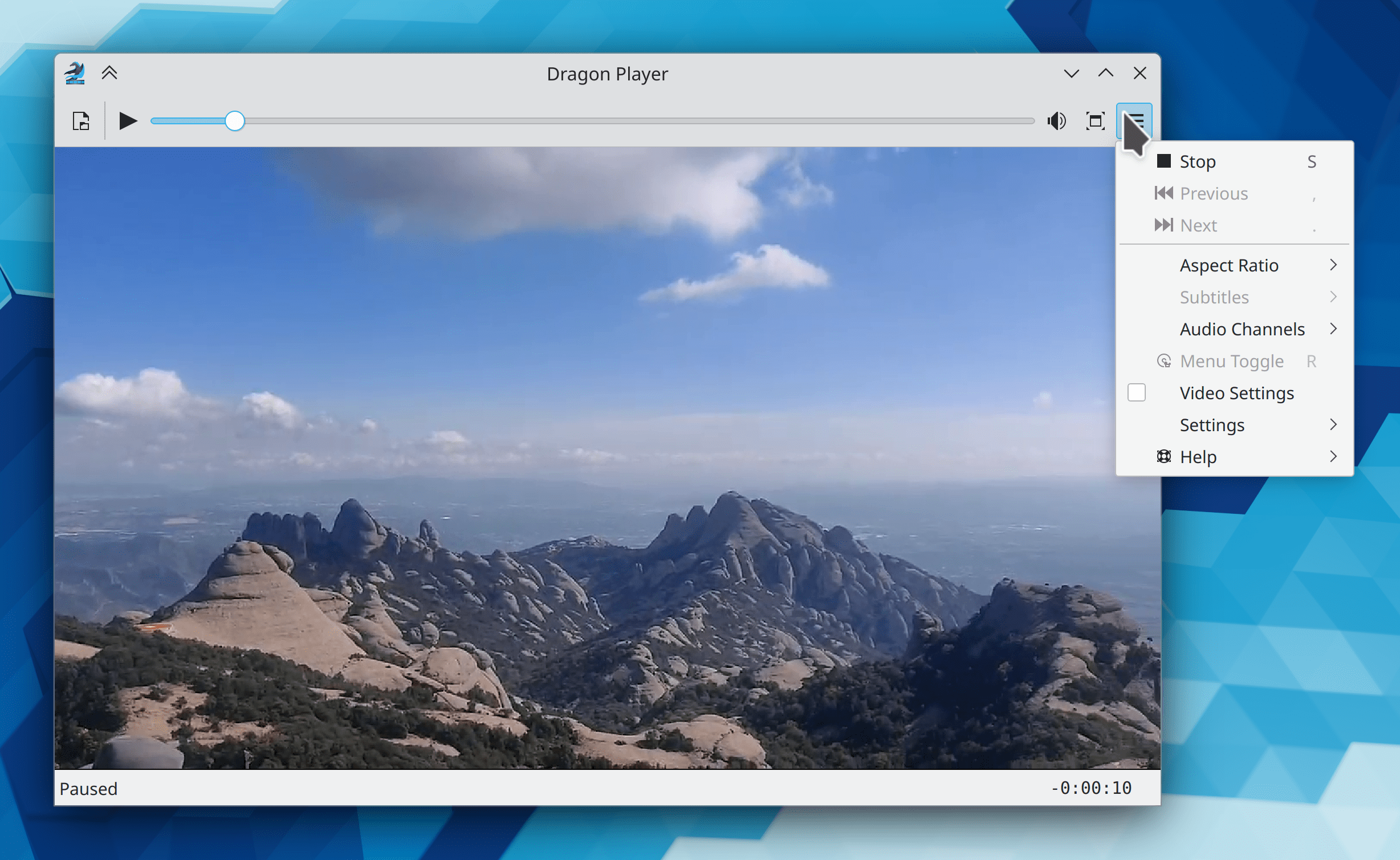The width and height of the screenshot is (1400, 860).
Task: Open a file using the open media icon
Action: [82, 120]
